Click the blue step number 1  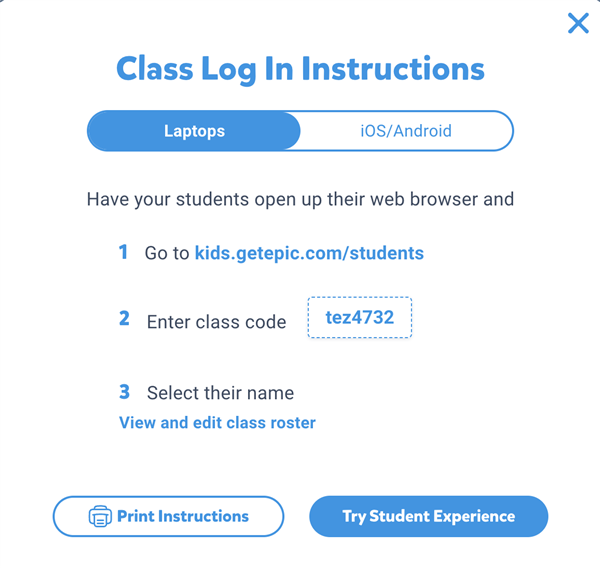[x=123, y=252]
